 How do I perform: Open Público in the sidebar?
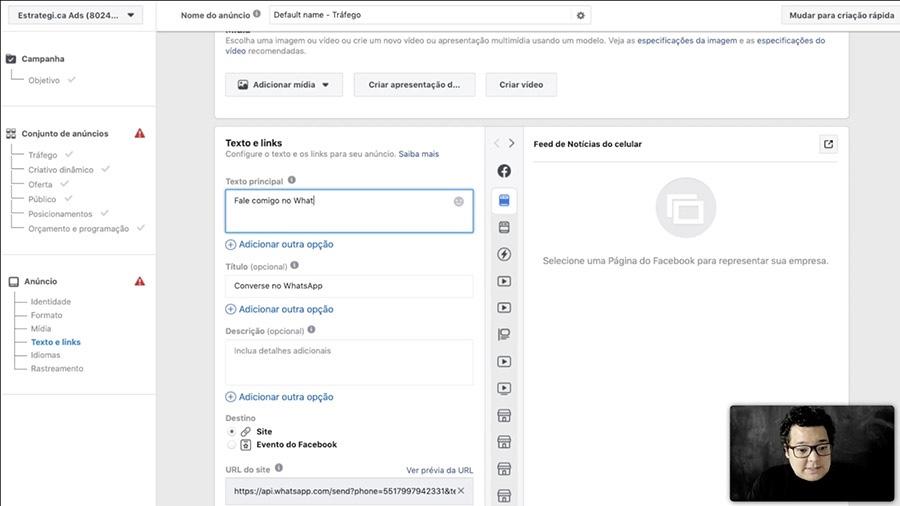pos(42,199)
